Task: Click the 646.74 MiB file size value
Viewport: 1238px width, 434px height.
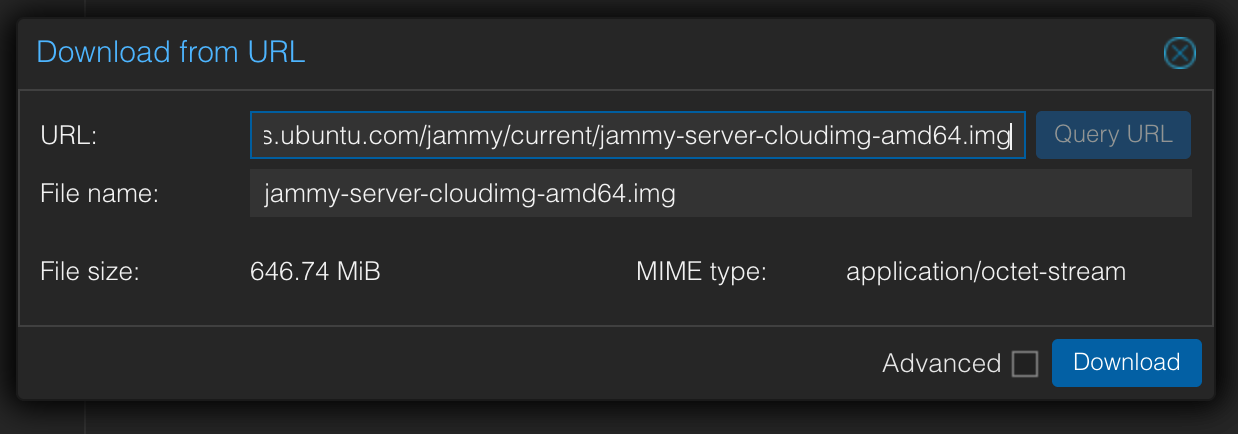Action: pyautogui.click(x=315, y=271)
